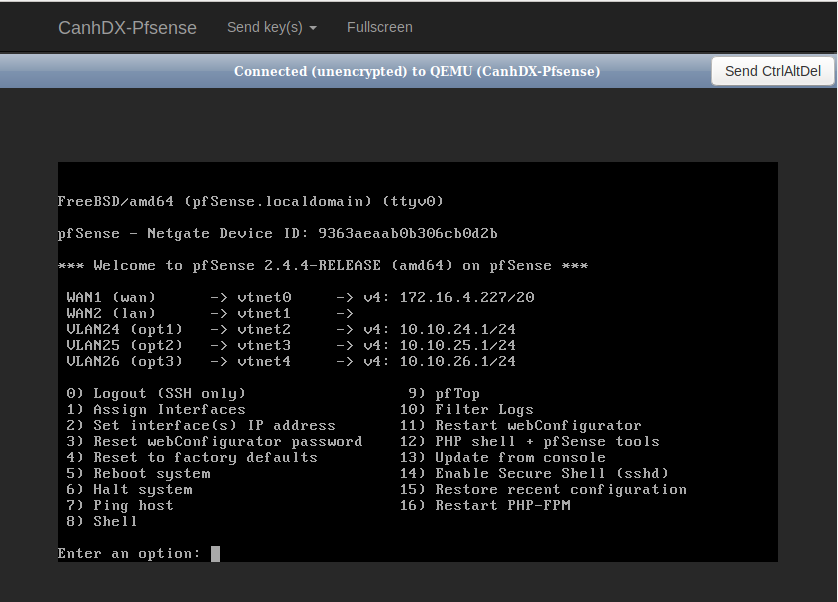Viewport: 838px width, 602px height.
Task: Click option 8) Shell
Action: coord(102,522)
